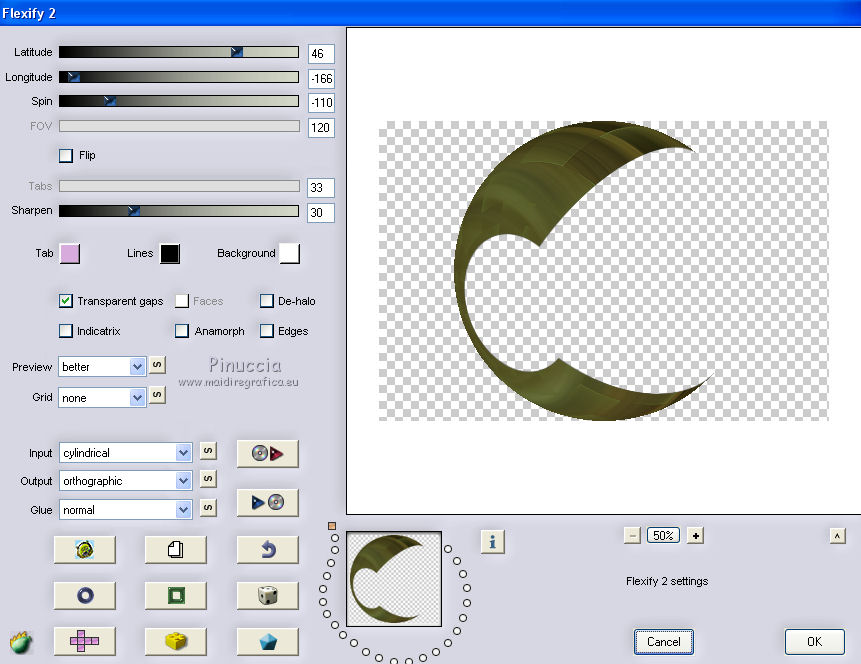Click the FOV value field showing 120
This screenshot has height=664, width=861.
click(321, 128)
